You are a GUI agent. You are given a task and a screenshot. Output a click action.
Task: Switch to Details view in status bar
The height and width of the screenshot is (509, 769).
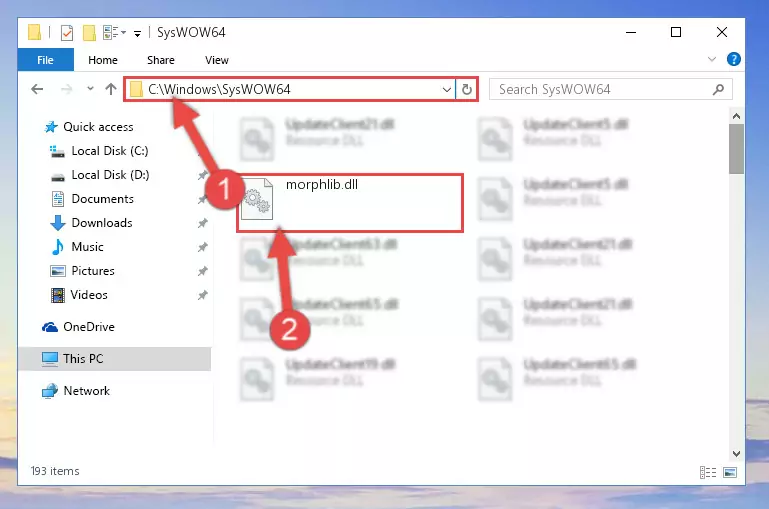(x=708, y=472)
